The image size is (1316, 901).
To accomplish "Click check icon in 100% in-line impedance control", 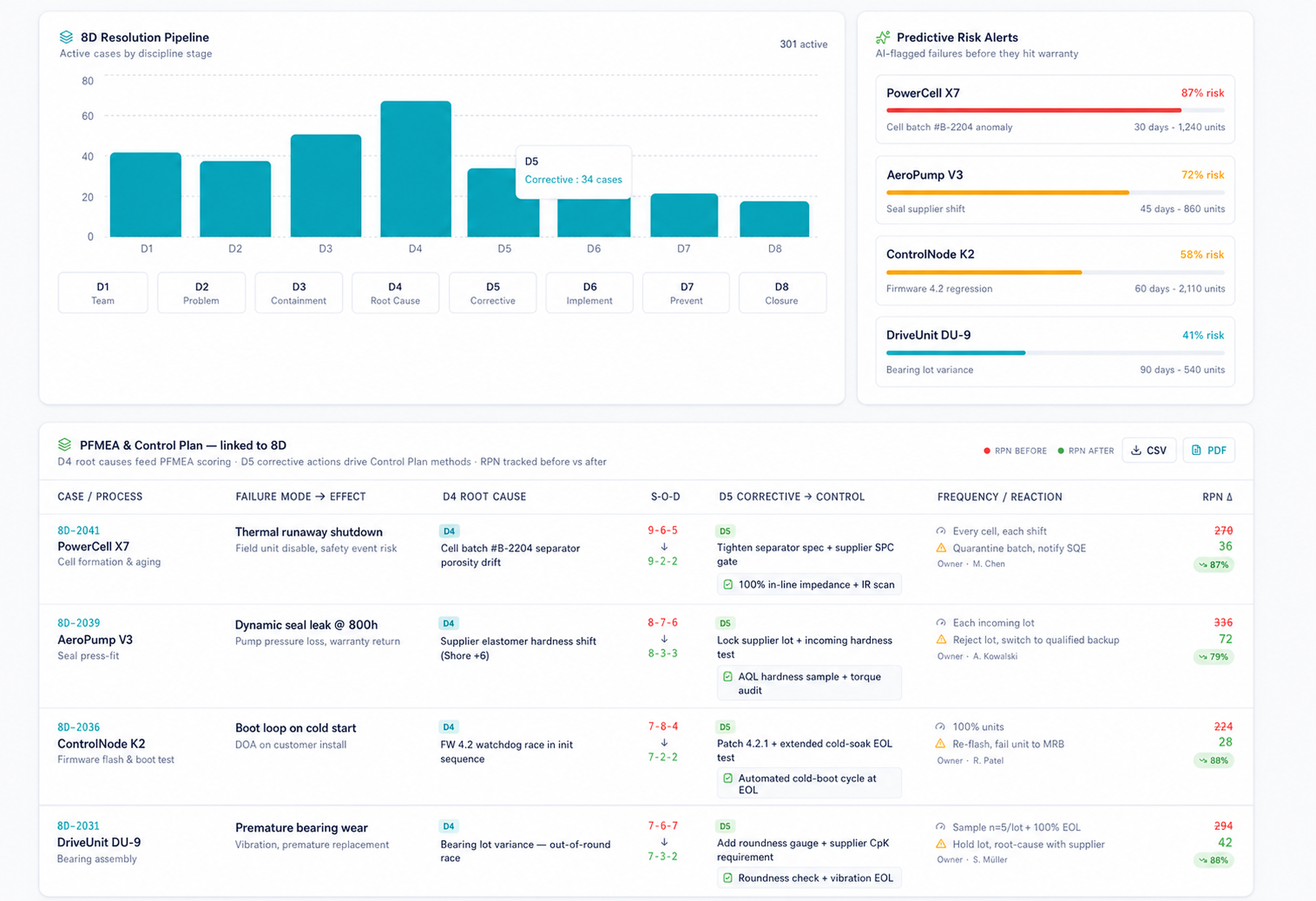I will [728, 585].
